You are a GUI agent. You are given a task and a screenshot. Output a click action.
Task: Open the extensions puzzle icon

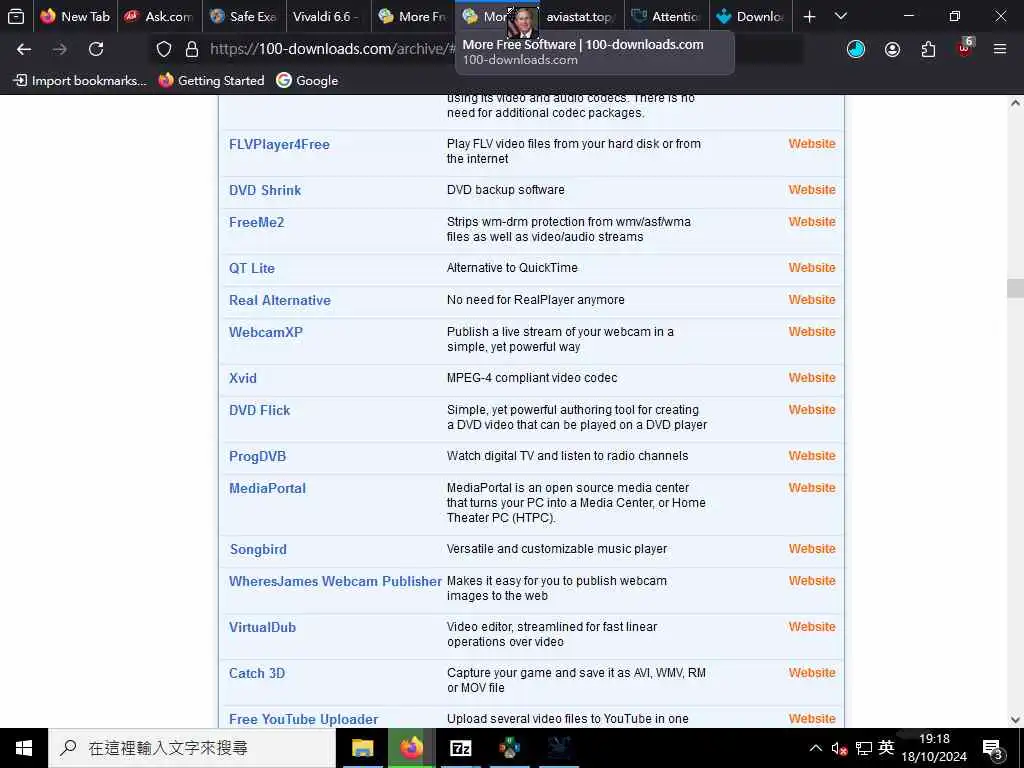(928, 49)
